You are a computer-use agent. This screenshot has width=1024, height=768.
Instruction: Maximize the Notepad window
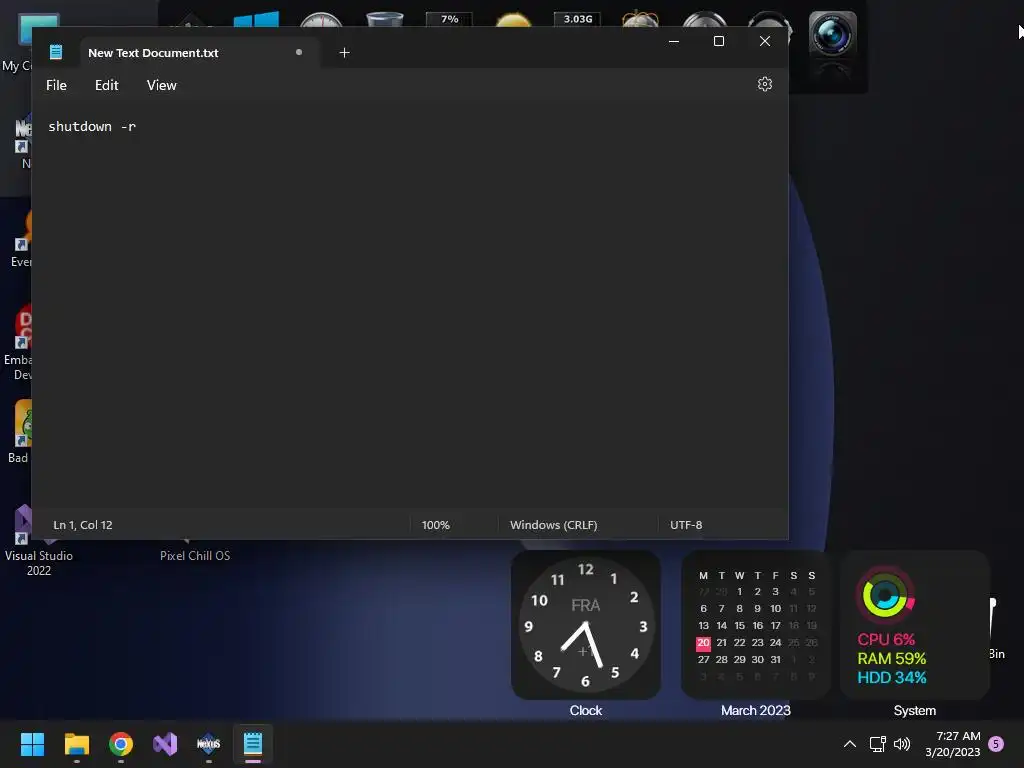pyautogui.click(x=718, y=41)
